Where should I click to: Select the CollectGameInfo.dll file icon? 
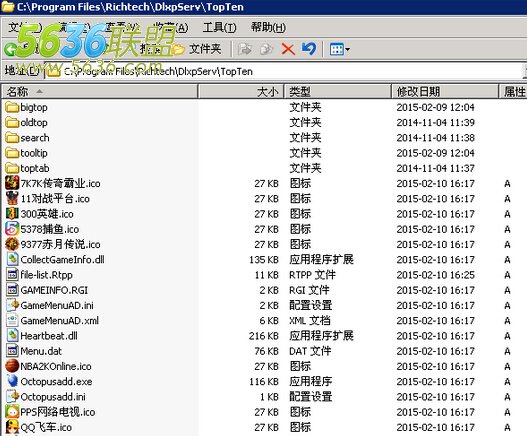point(12,260)
